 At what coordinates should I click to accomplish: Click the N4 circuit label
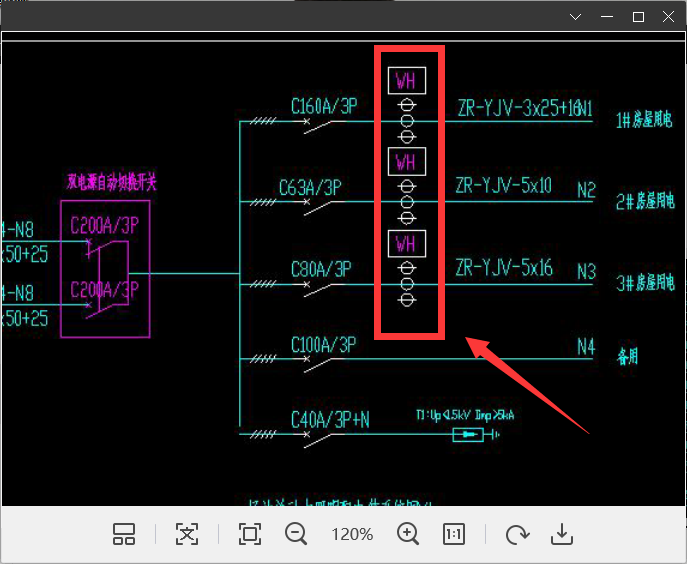[586, 347]
